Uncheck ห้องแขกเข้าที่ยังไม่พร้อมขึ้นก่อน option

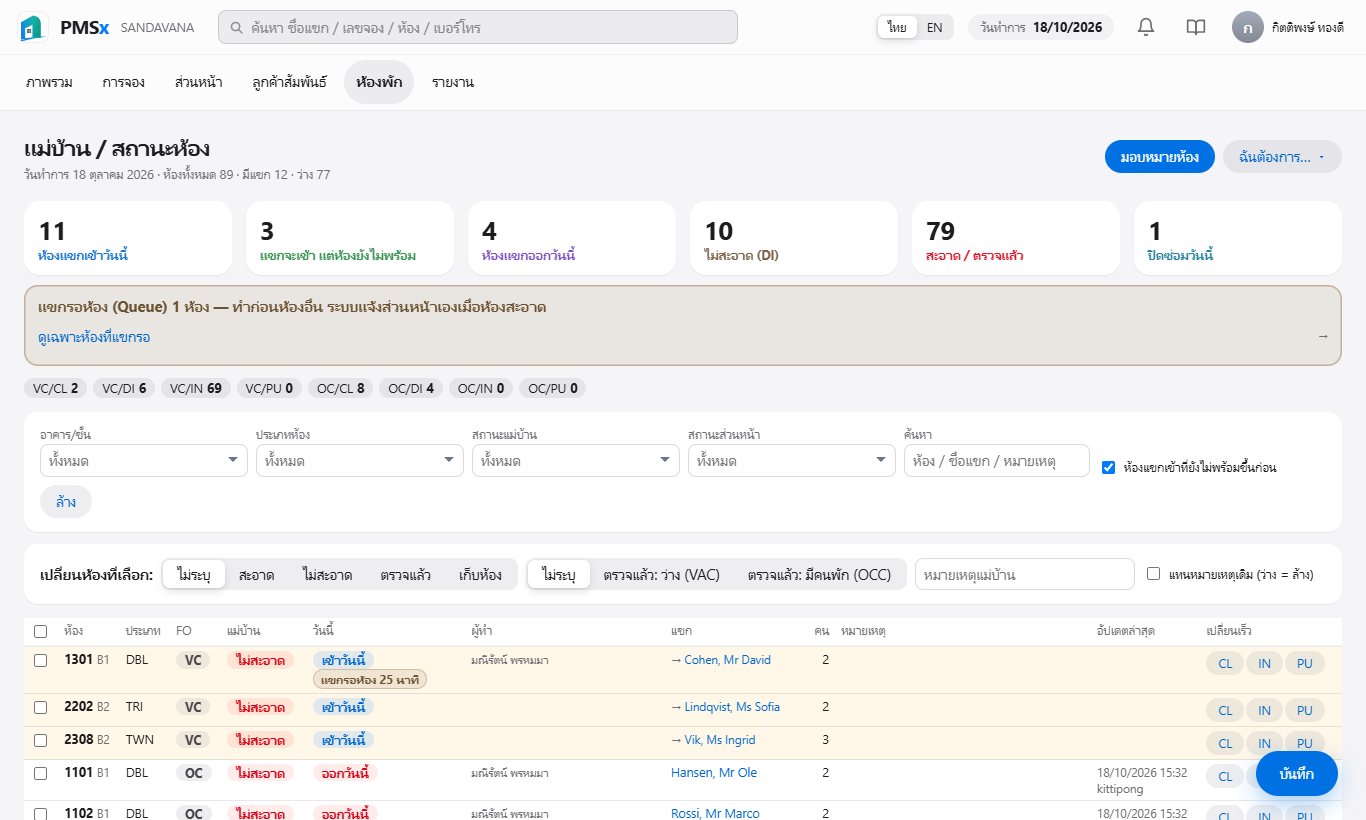(x=1108, y=467)
